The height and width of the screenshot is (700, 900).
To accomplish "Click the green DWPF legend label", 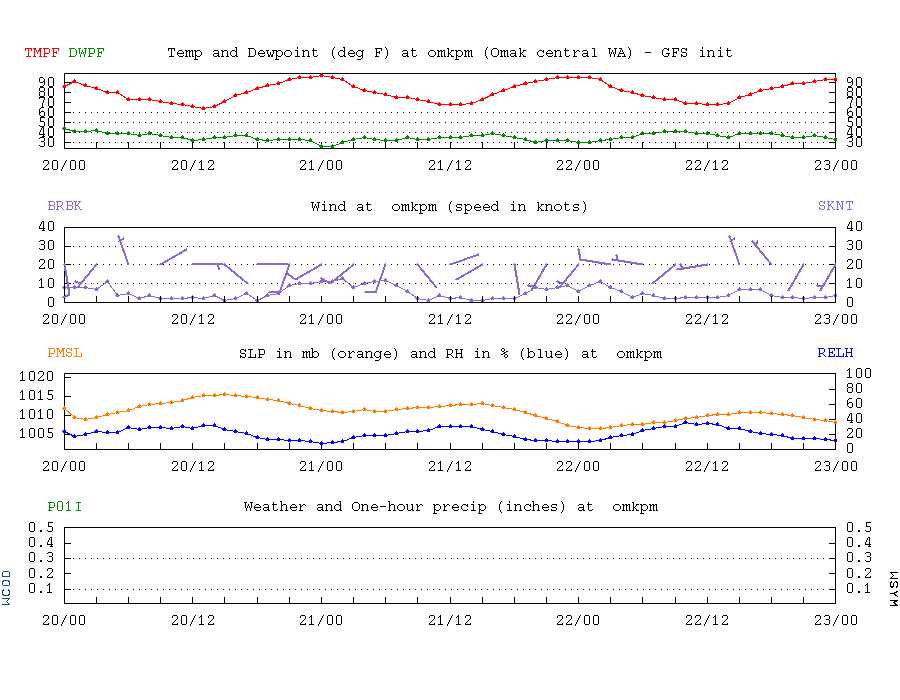I will pyautogui.click(x=86, y=53).
